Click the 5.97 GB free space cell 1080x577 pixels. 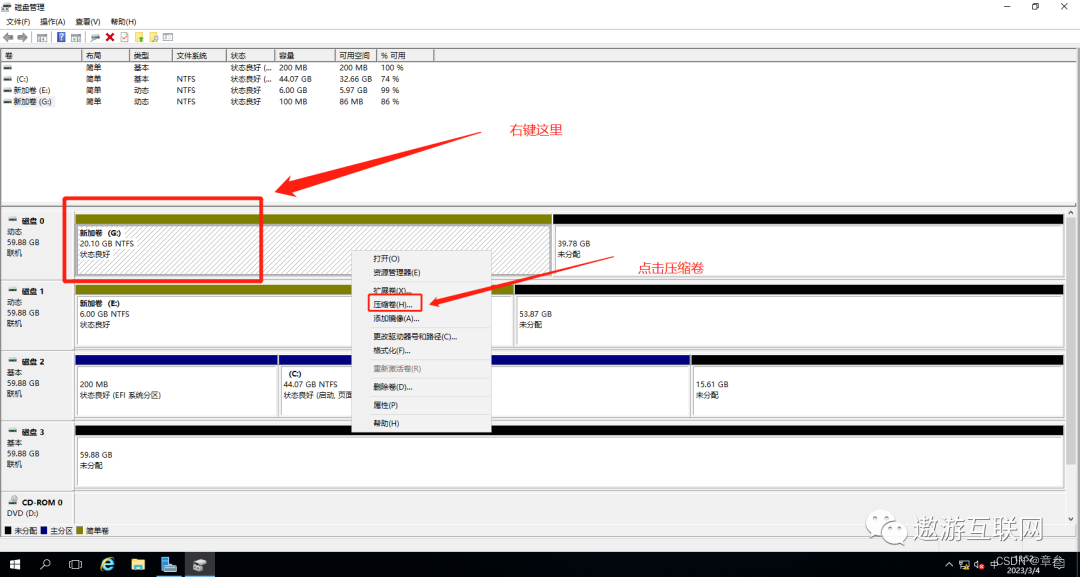pyautogui.click(x=353, y=90)
